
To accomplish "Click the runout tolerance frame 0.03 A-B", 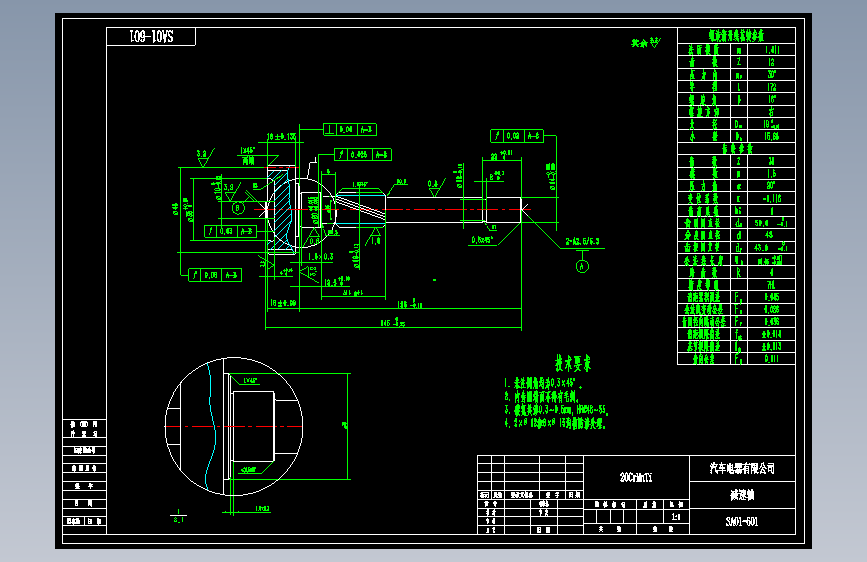I will 230,231.
